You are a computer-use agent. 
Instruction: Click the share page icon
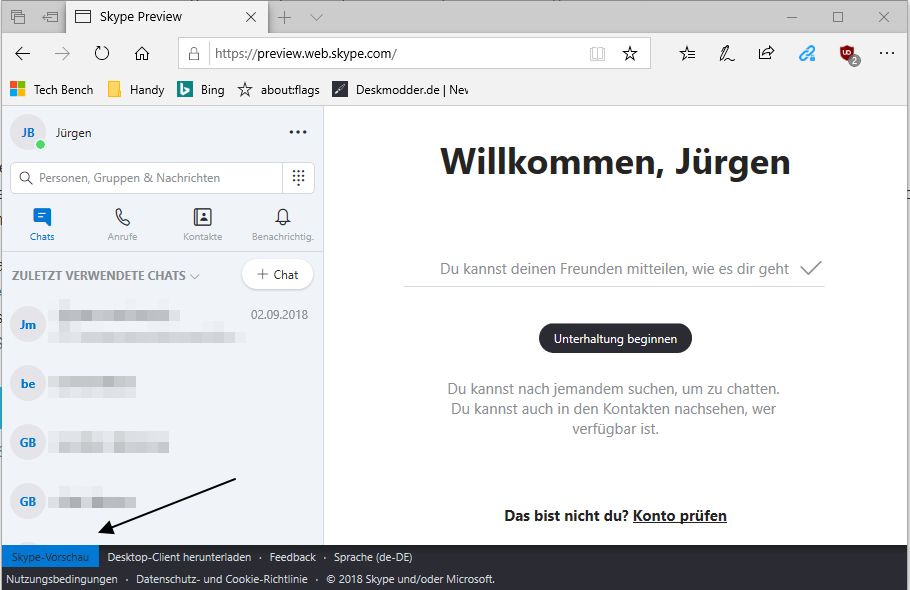pyautogui.click(x=766, y=53)
